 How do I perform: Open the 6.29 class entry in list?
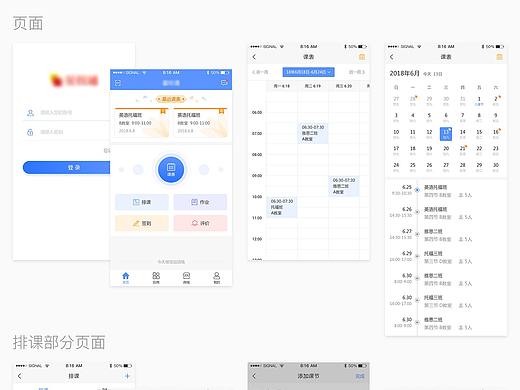click(x=446, y=257)
